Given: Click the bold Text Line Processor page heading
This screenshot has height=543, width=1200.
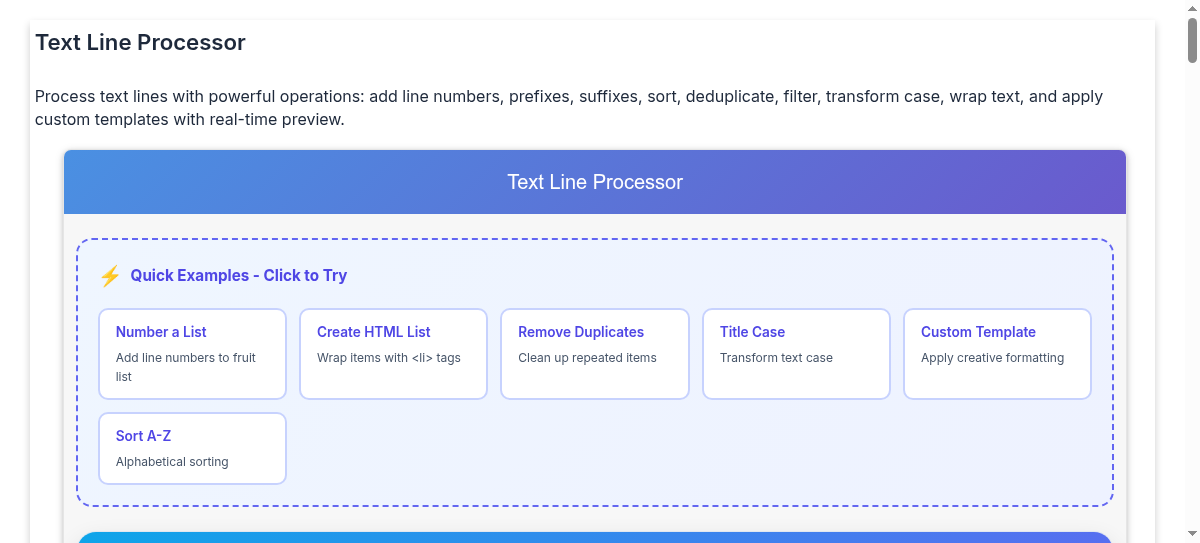Looking at the screenshot, I should (x=140, y=43).
